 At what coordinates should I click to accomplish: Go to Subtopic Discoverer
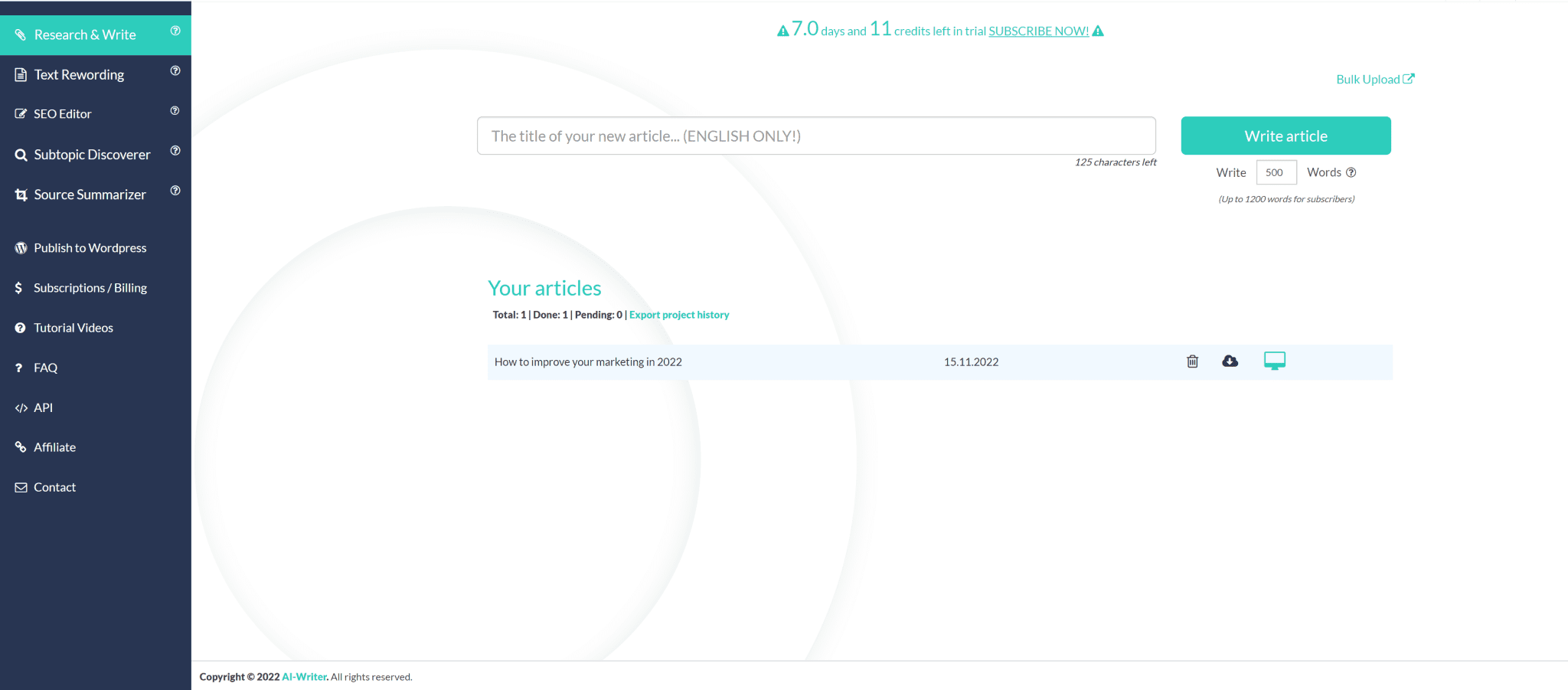click(92, 155)
